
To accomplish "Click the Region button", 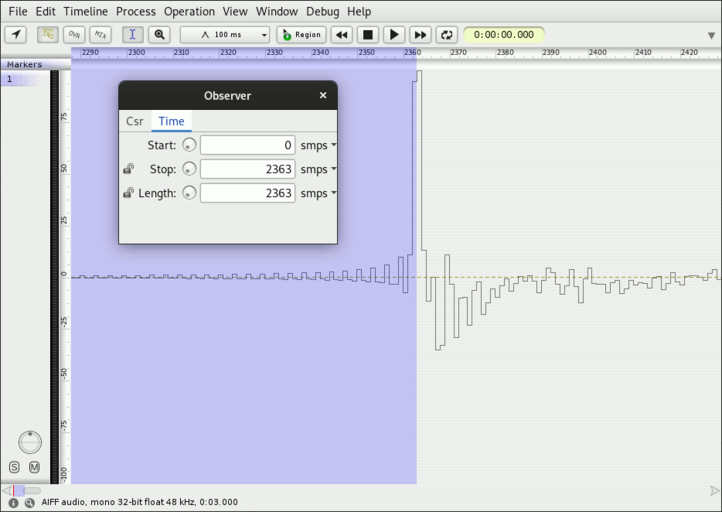I will point(301,34).
